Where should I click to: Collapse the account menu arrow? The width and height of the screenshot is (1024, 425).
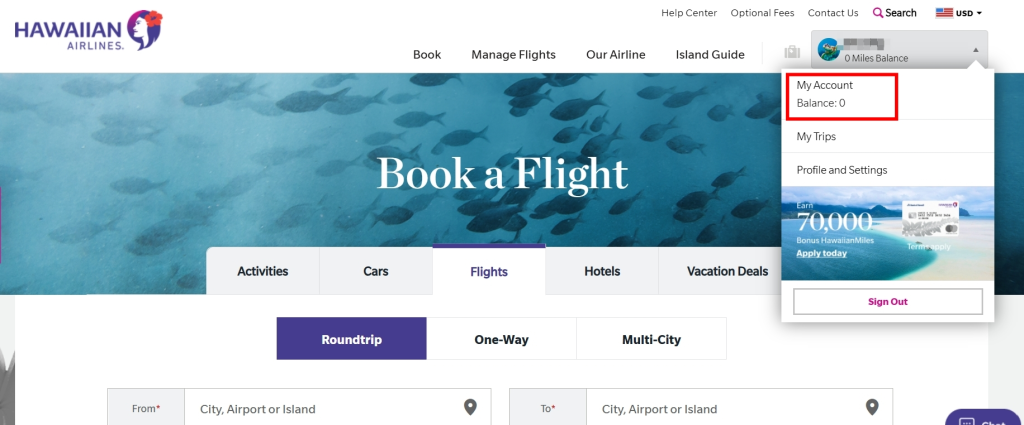975,50
